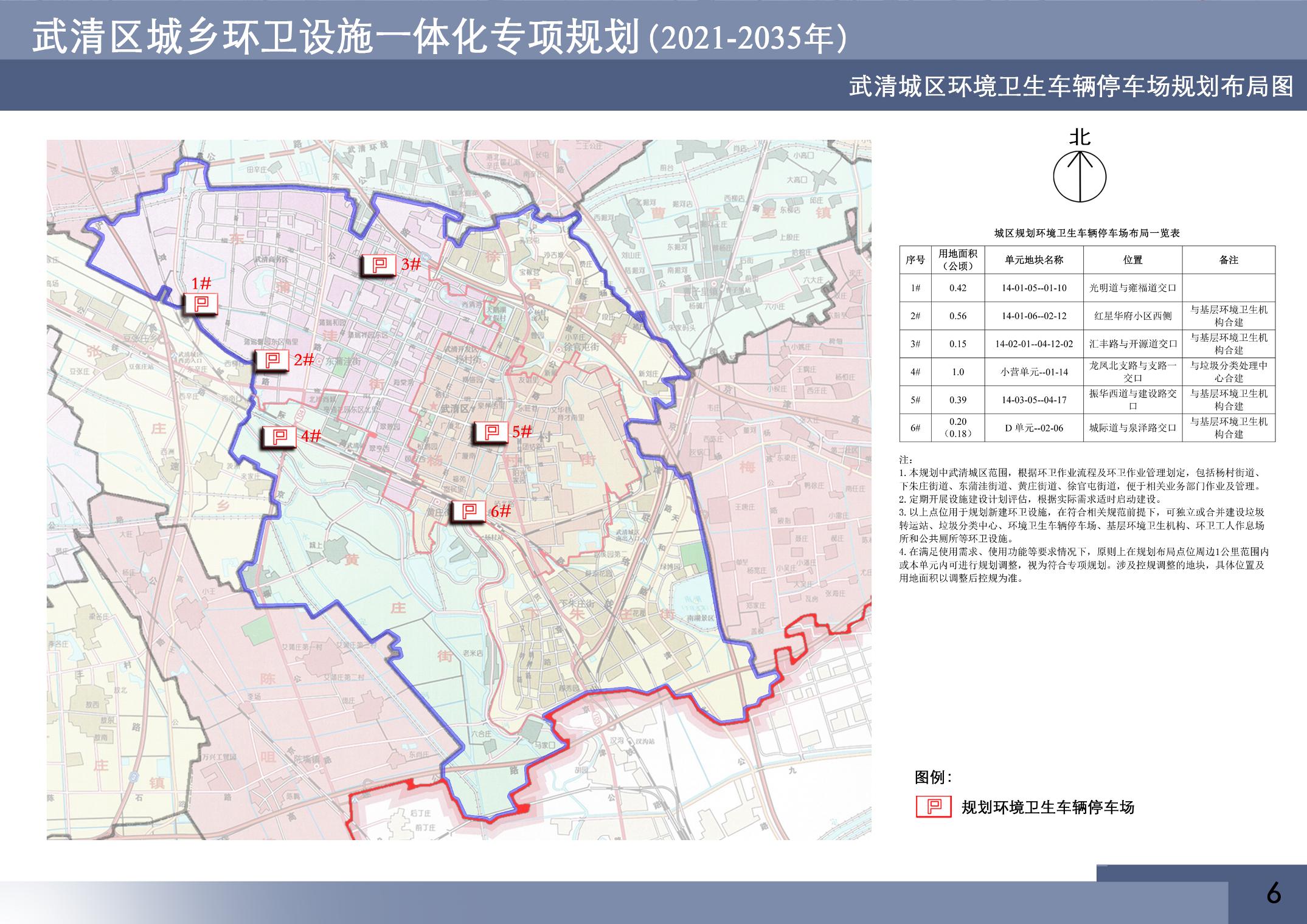Viewport: 1307px width, 924px height.
Task: Click the 2# parking lot marker
Action: click(272, 359)
